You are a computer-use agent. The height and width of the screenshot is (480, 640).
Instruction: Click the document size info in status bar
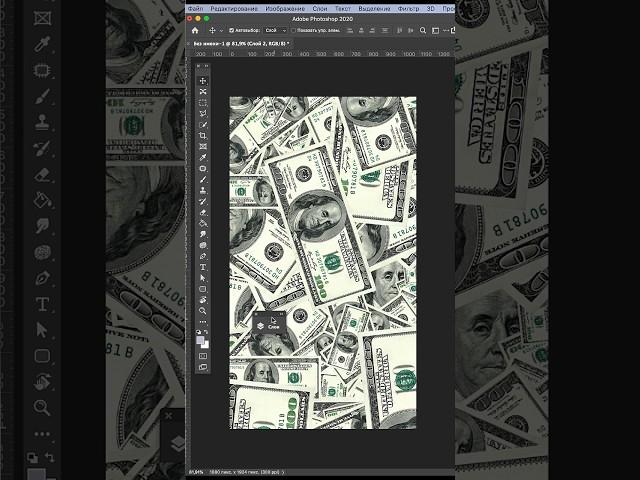244,472
